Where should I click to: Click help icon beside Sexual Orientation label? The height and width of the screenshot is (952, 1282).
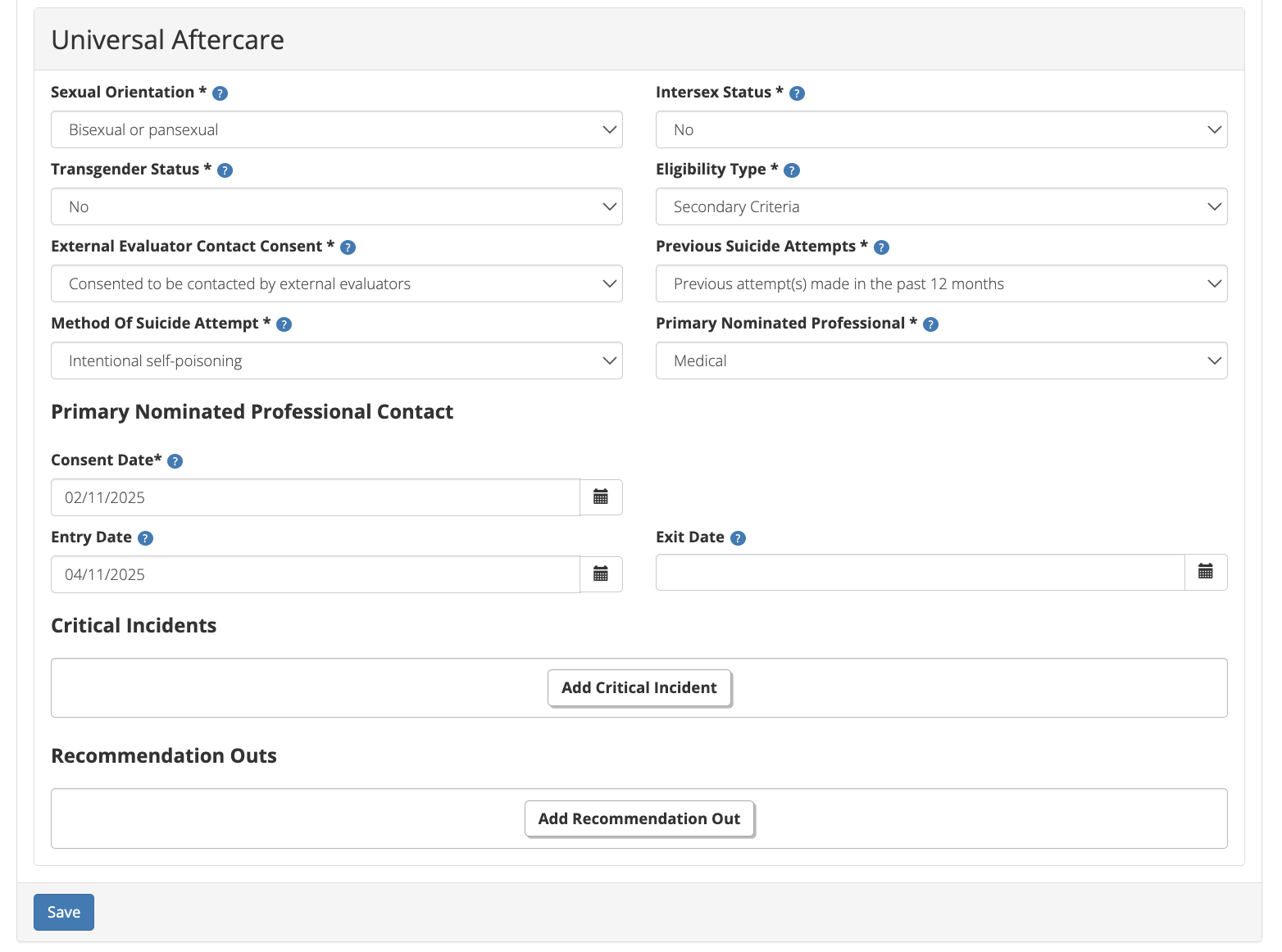coord(220,93)
